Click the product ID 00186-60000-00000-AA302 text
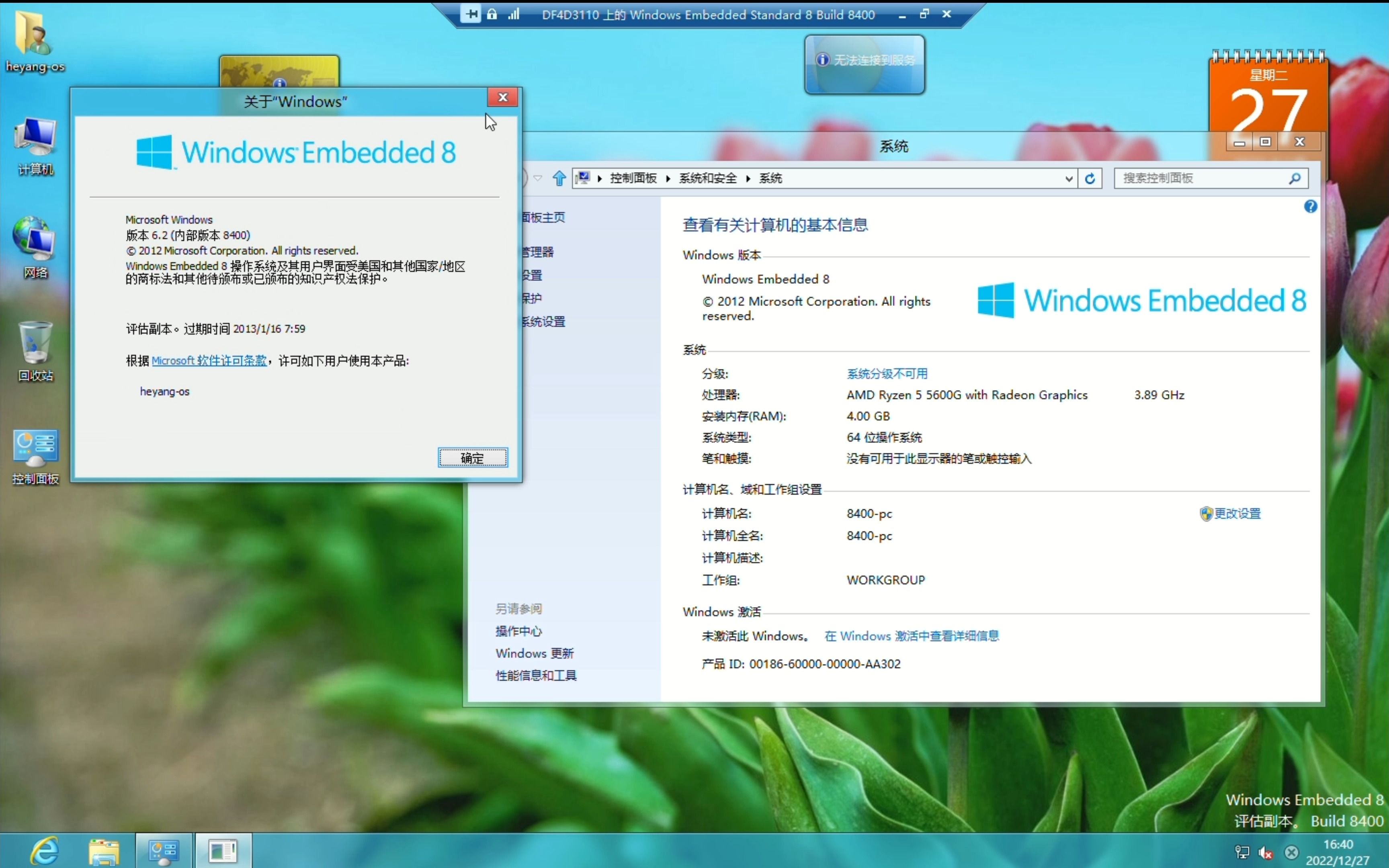 [825, 664]
